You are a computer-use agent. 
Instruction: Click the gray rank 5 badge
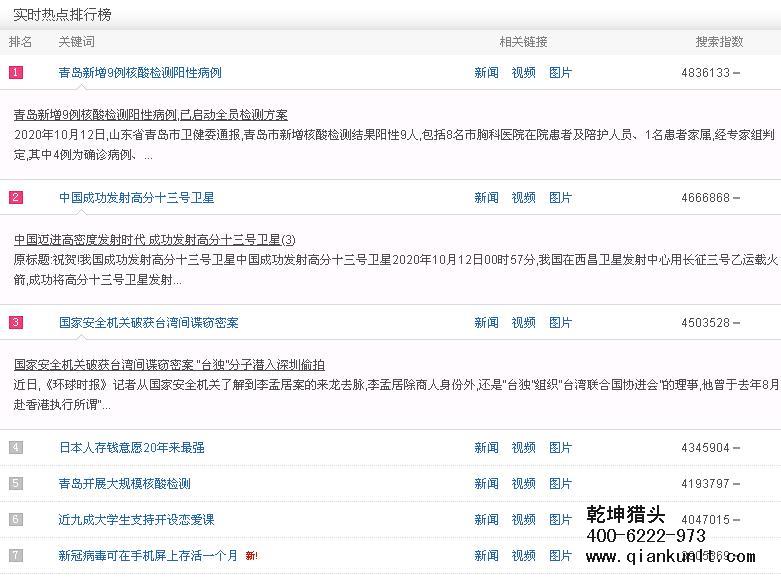coord(16,484)
